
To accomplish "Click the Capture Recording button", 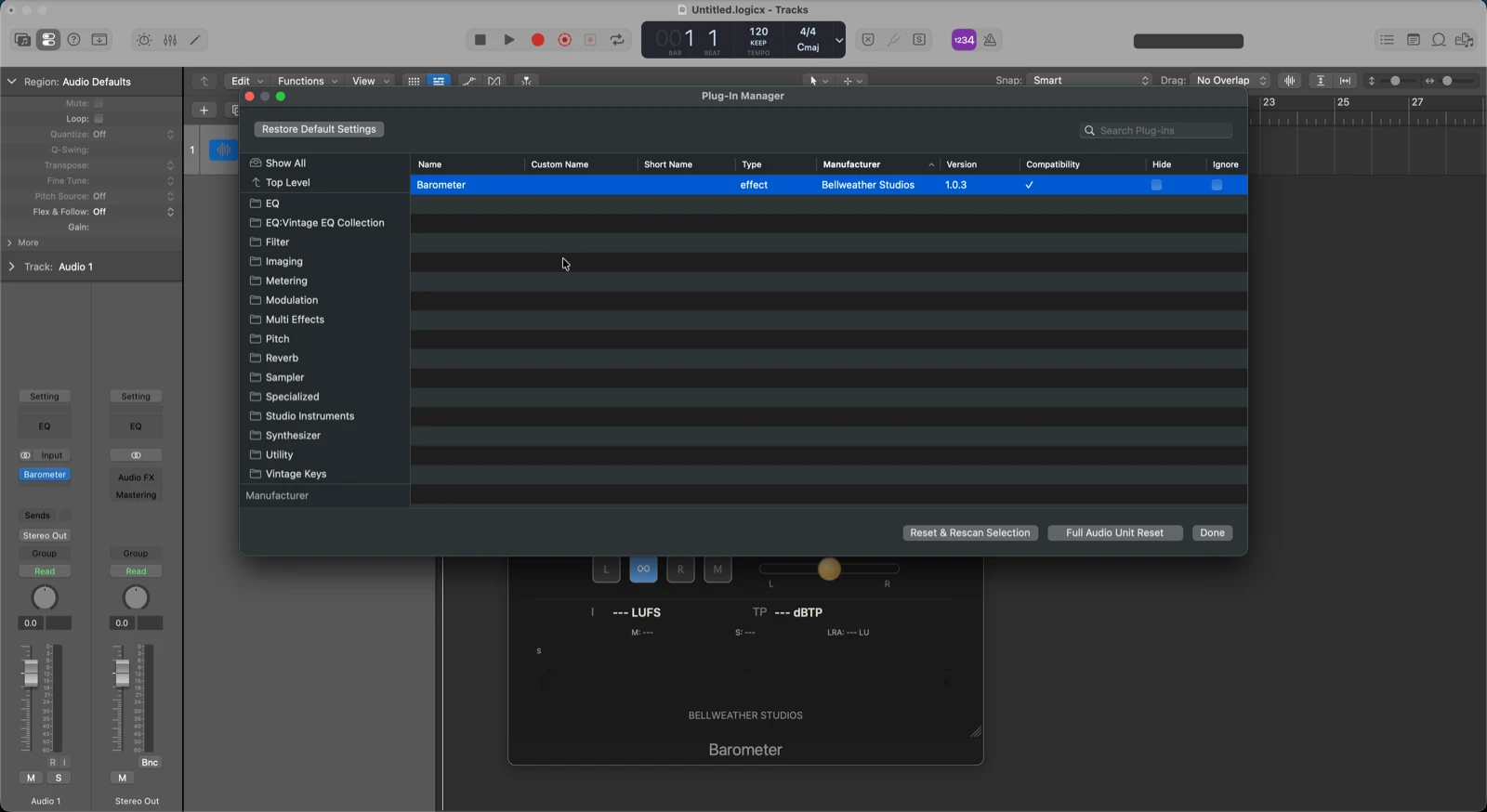I will pos(564,40).
